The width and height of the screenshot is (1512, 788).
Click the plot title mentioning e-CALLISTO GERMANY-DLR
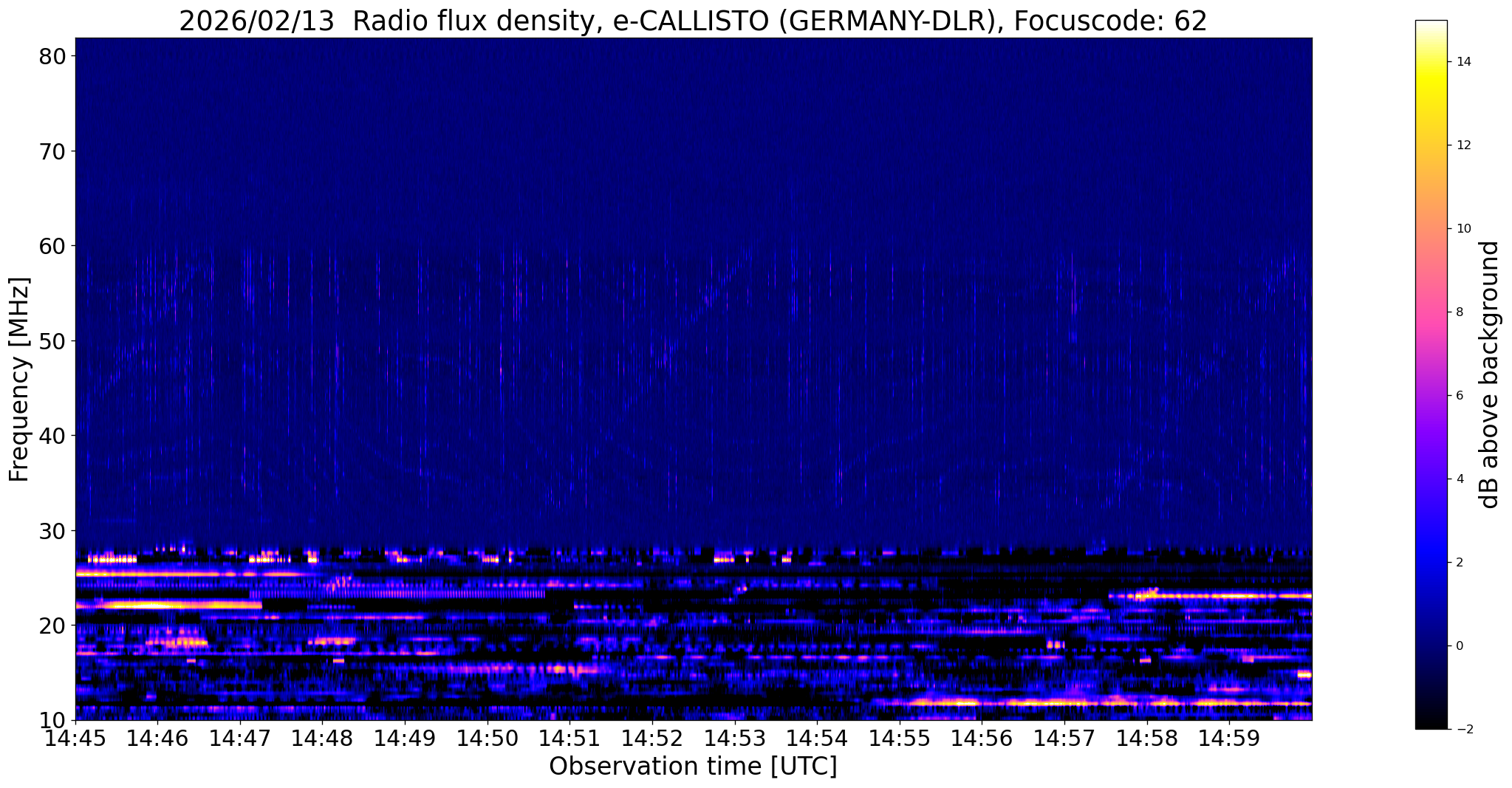693,21
